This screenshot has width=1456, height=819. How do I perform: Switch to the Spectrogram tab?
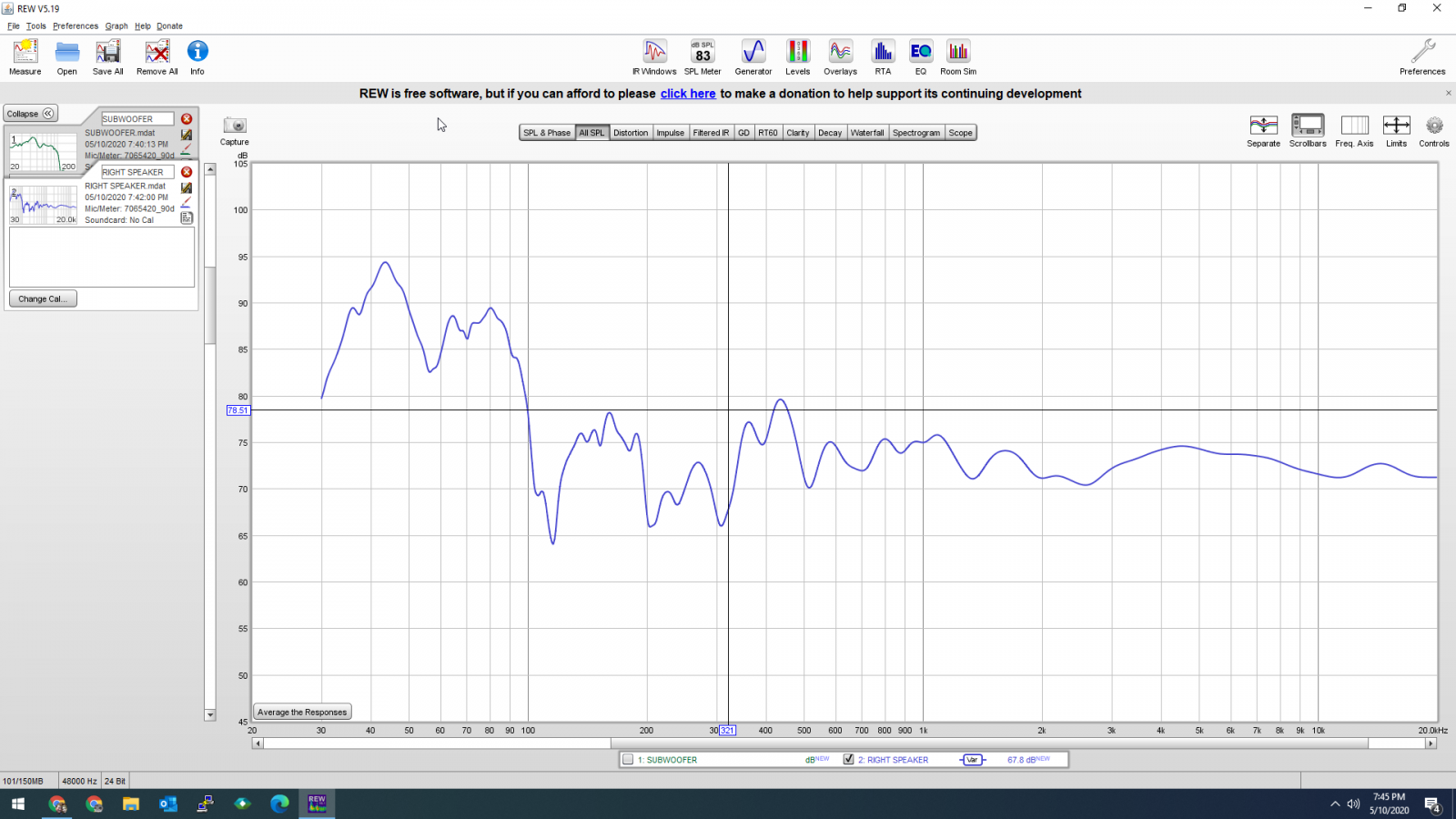point(916,133)
